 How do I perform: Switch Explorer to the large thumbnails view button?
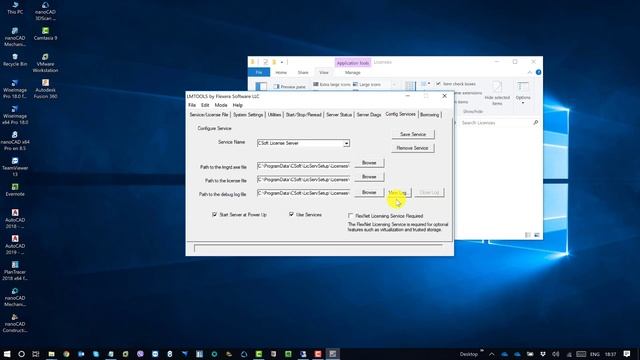[x=537, y=235]
